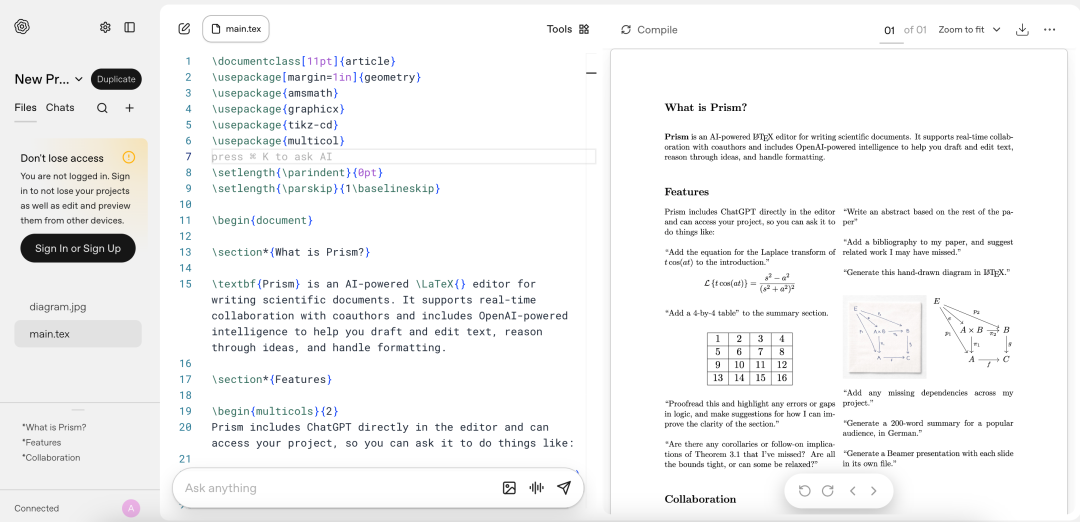Viewport: 1080px width, 522px height.
Task: Click the new edit pencil icon
Action: click(x=184, y=29)
